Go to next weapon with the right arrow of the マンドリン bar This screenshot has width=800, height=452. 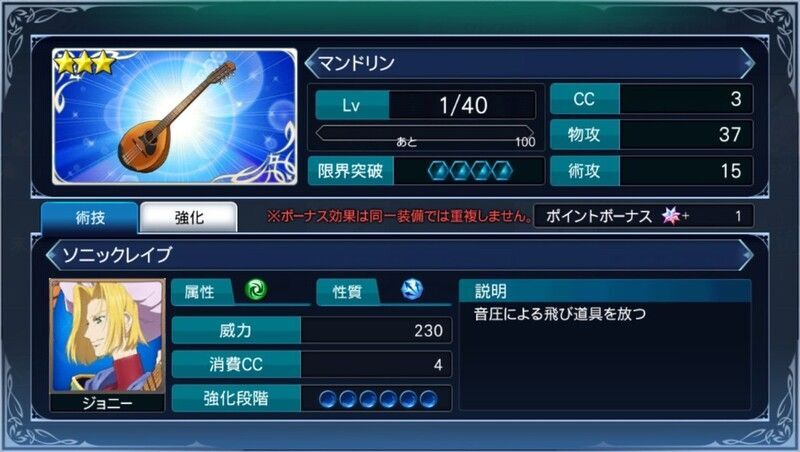[x=747, y=63]
